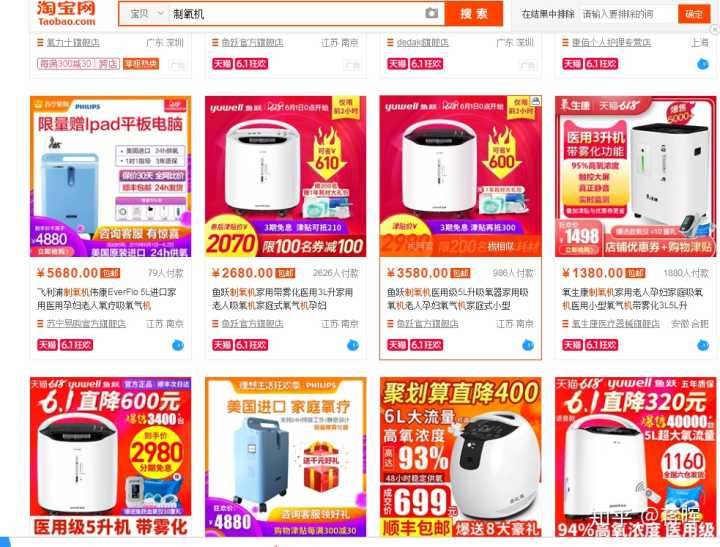
Task: Click the 天猫 badge under the ¥5680 listing
Action: click(47, 345)
